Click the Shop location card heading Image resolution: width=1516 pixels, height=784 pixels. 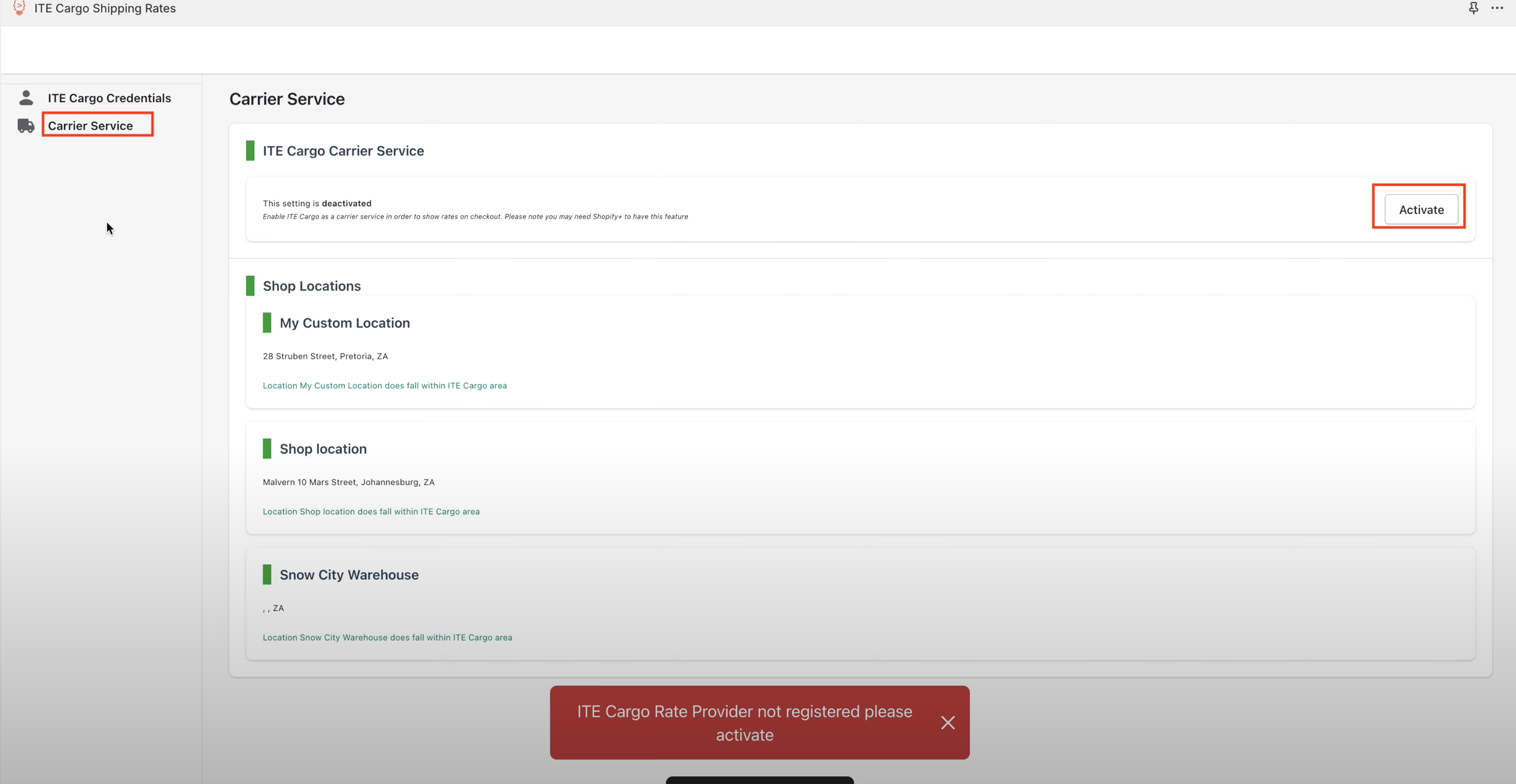323,449
